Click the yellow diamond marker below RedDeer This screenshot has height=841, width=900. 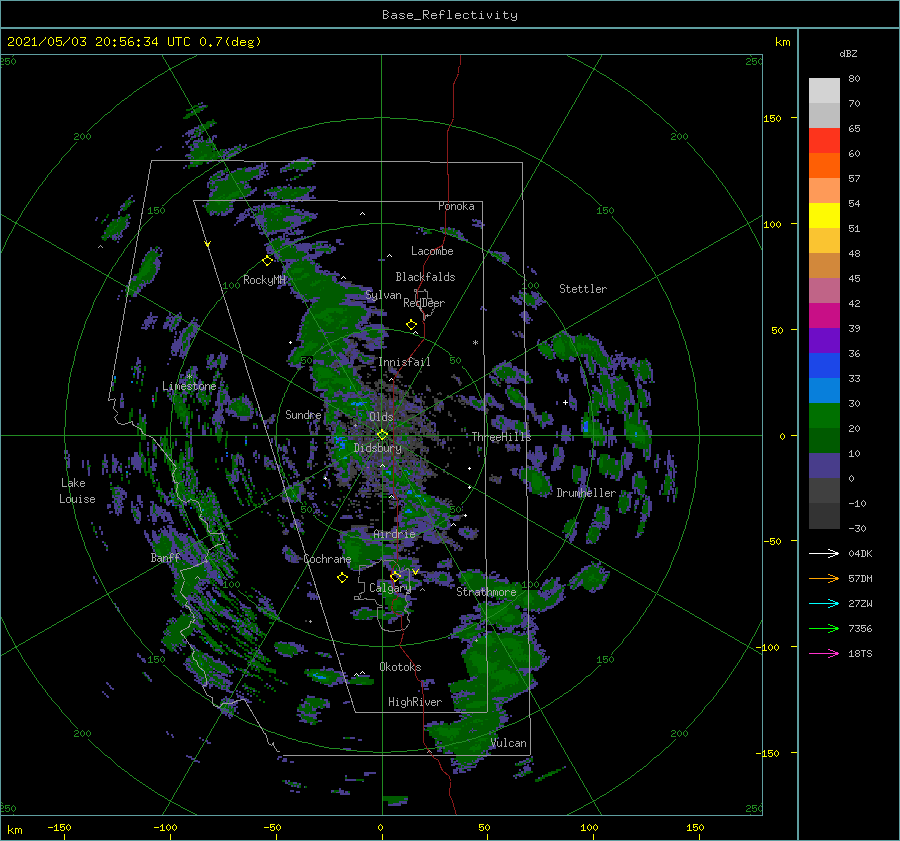(x=411, y=325)
